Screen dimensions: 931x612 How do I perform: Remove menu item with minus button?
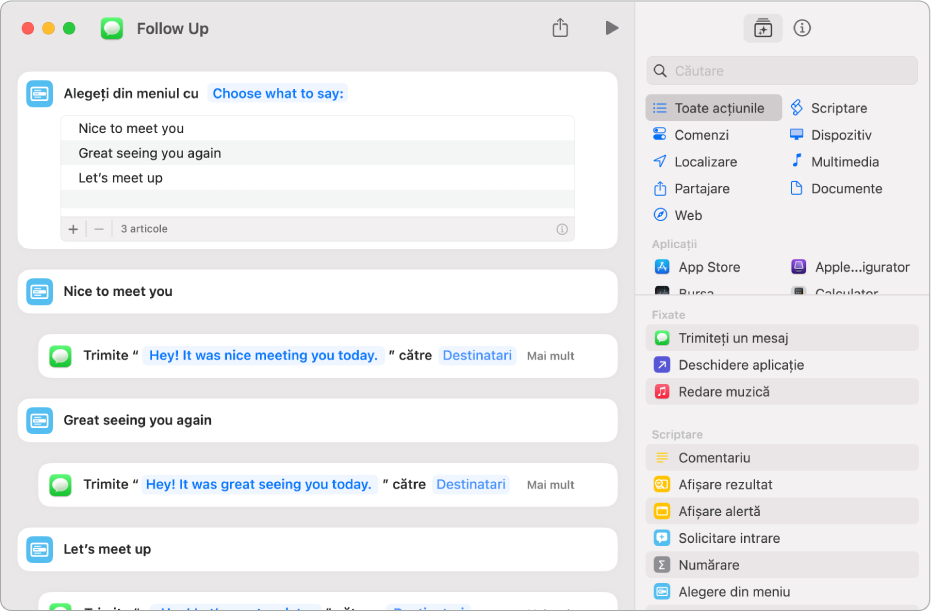(x=99, y=229)
